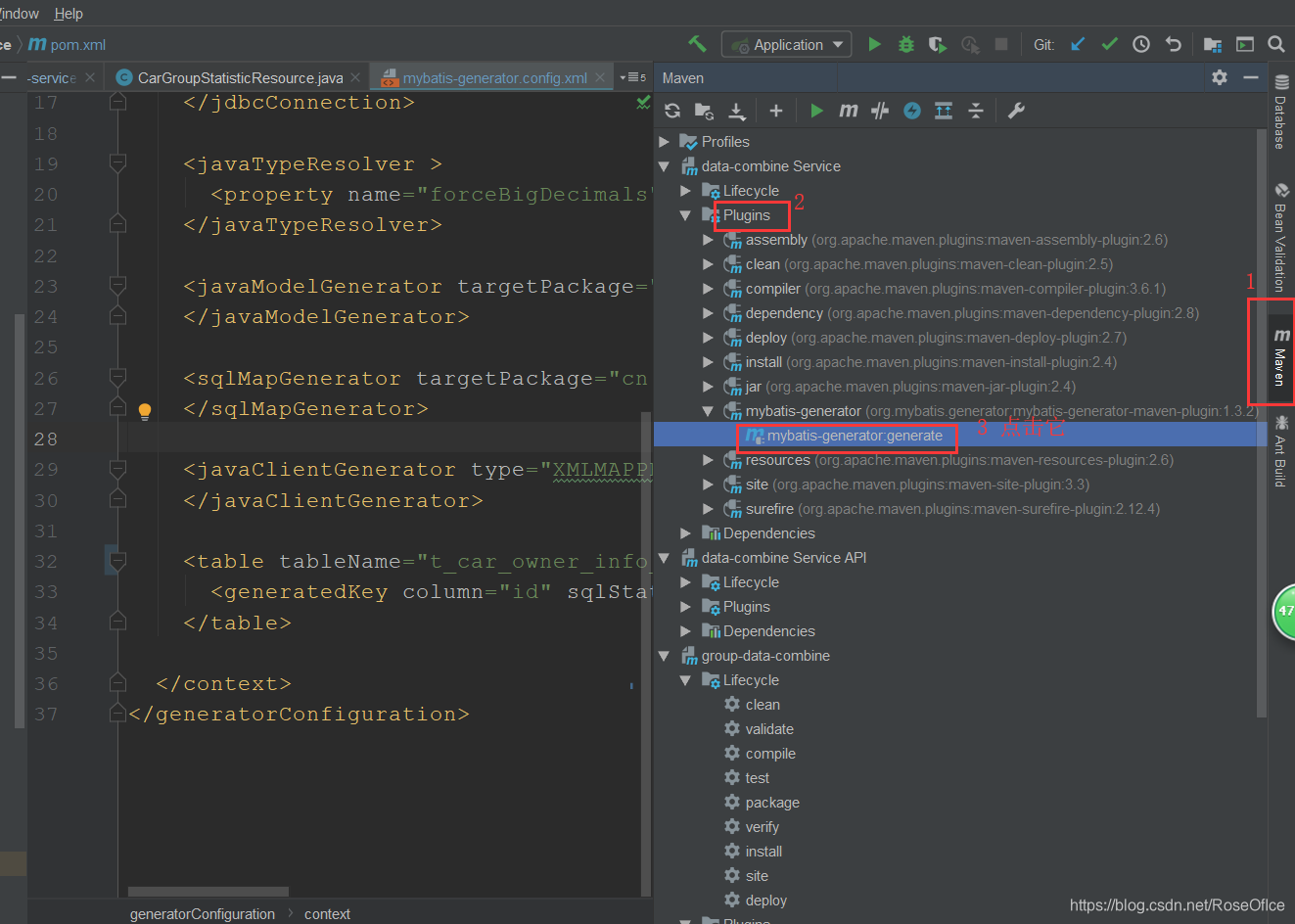Open Application run configuration dropdown

(787, 45)
